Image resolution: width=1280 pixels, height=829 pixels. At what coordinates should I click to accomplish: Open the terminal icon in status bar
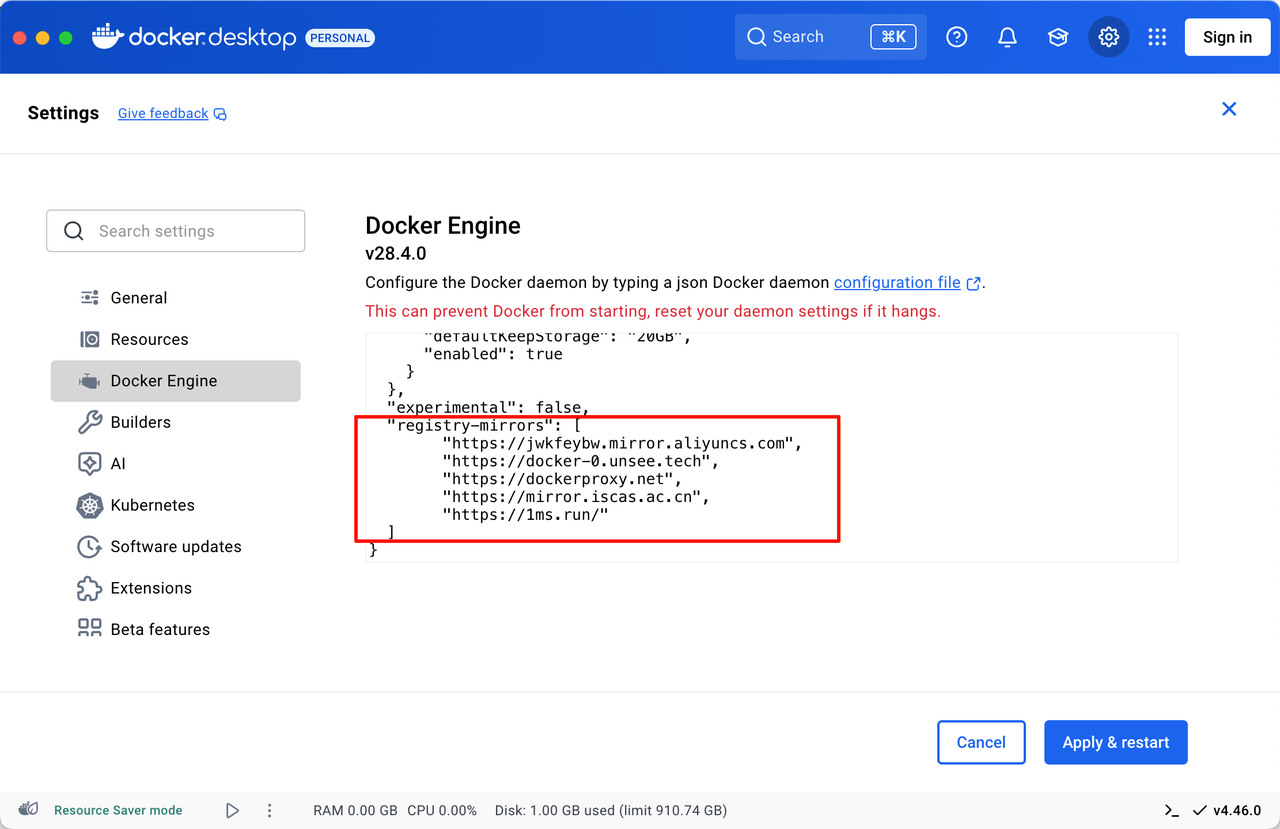[1171, 810]
